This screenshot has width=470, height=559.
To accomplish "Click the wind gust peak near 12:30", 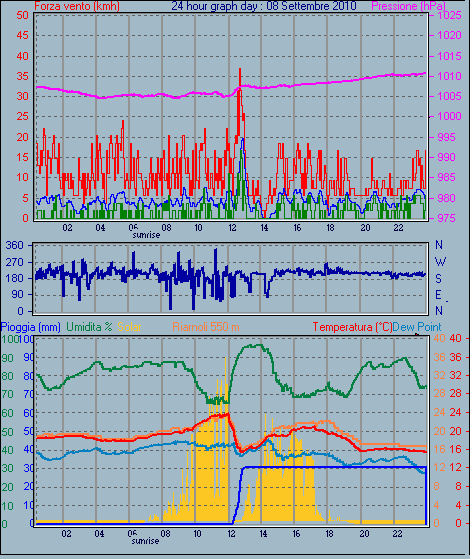I will pos(240,69).
